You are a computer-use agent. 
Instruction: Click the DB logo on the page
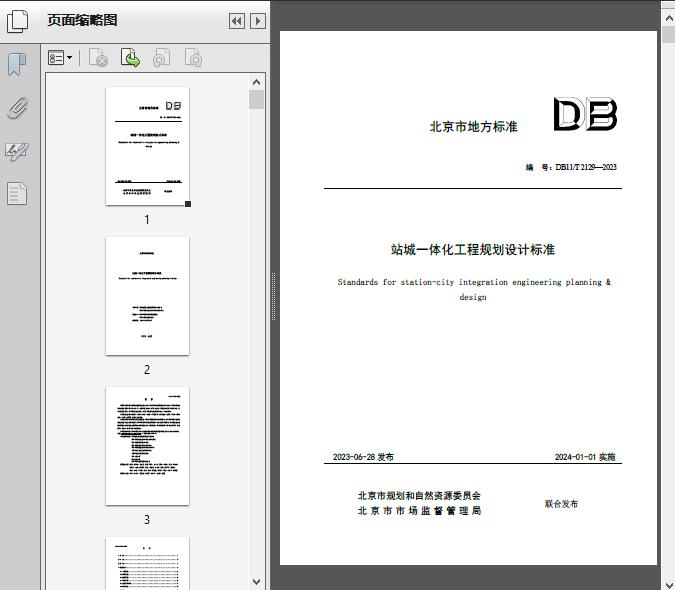pyautogui.click(x=585, y=114)
